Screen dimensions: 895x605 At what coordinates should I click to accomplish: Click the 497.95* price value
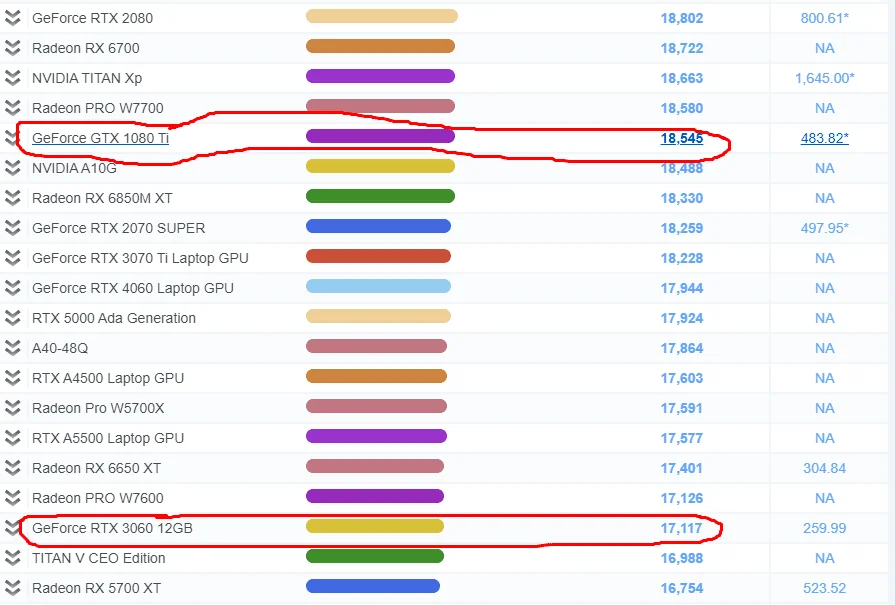(x=825, y=228)
